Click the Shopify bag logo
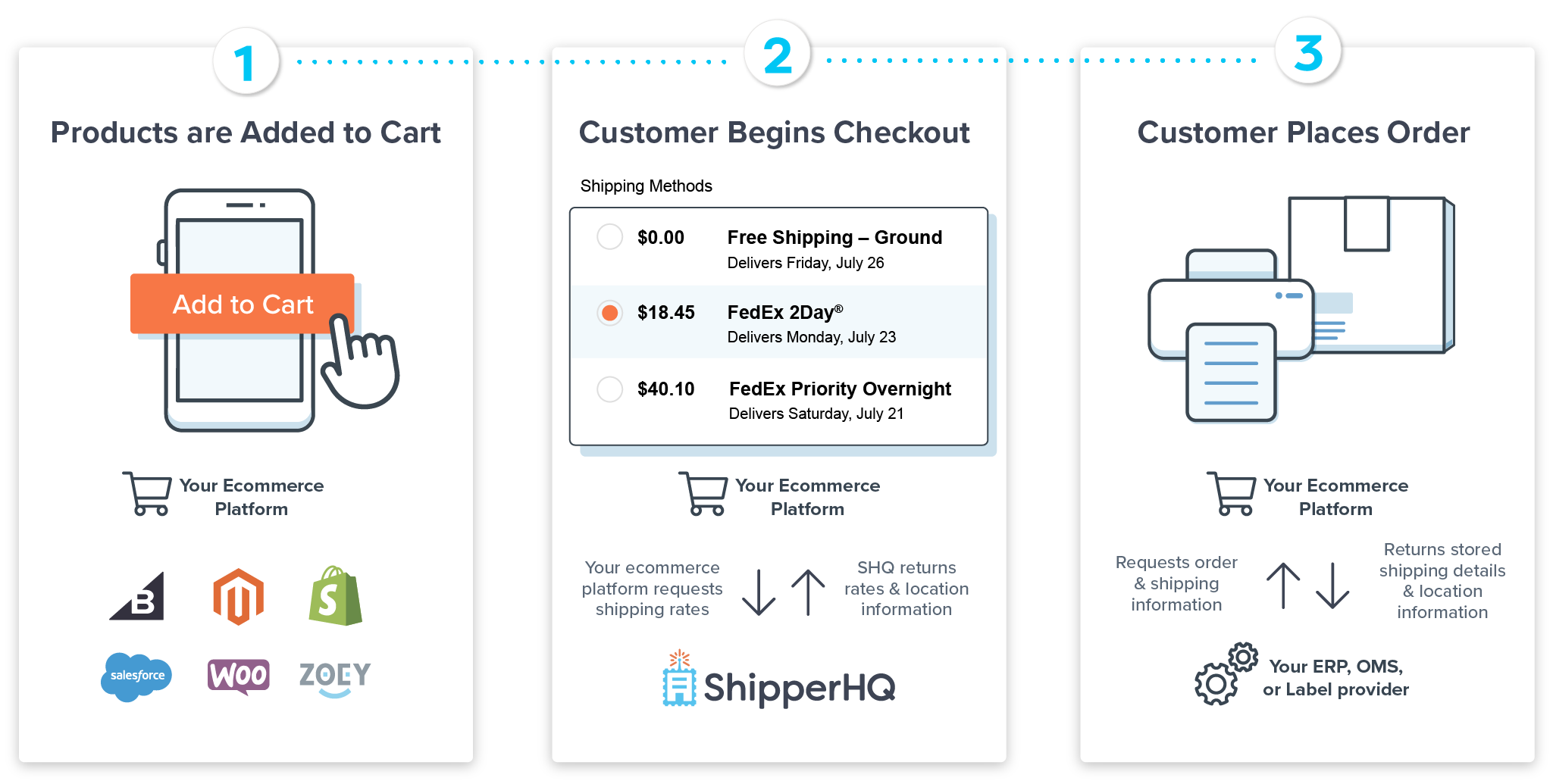Viewport: 1553px width, 784px height. (x=335, y=596)
